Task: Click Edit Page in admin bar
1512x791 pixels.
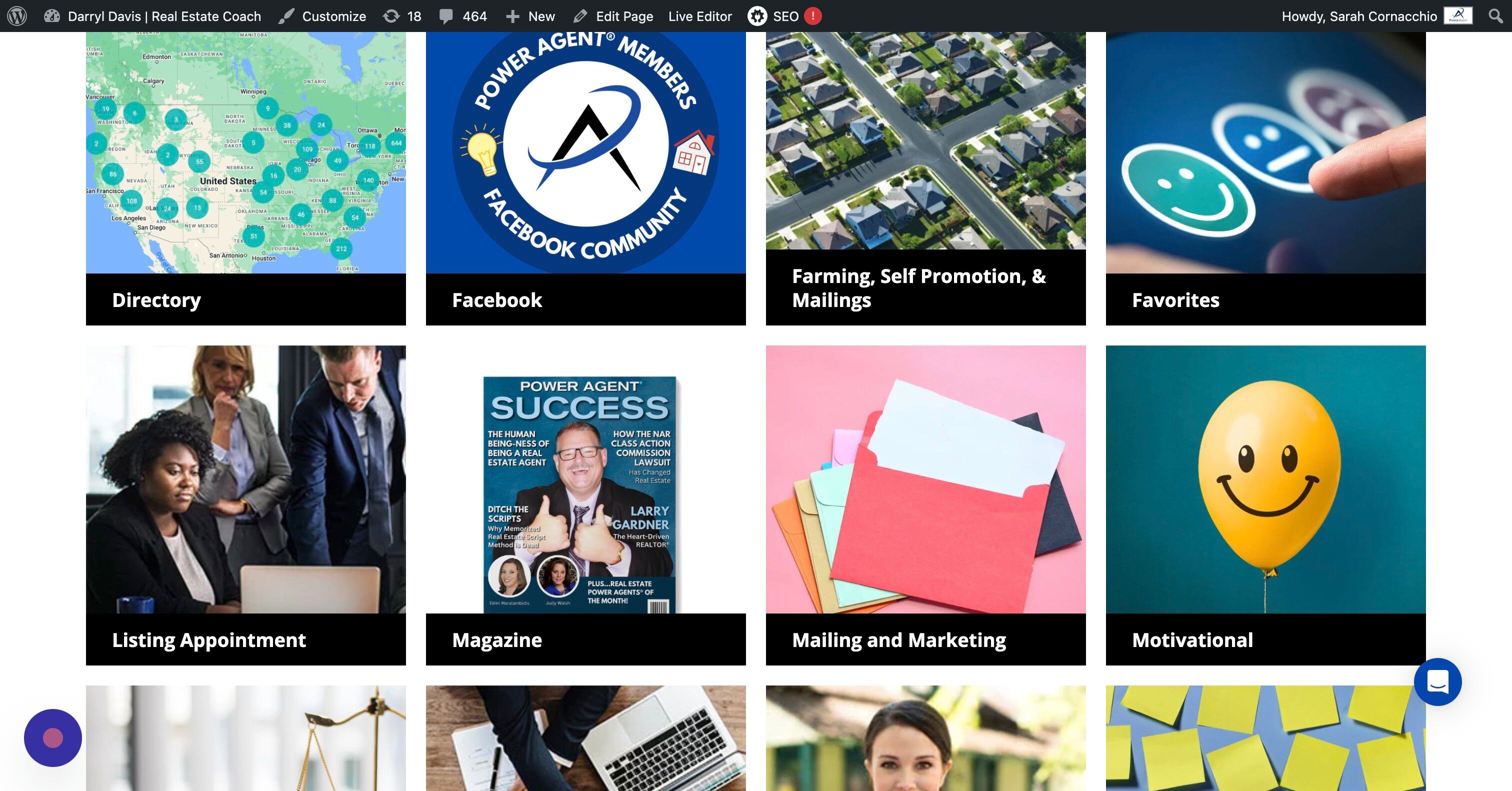Action: (613, 16)
